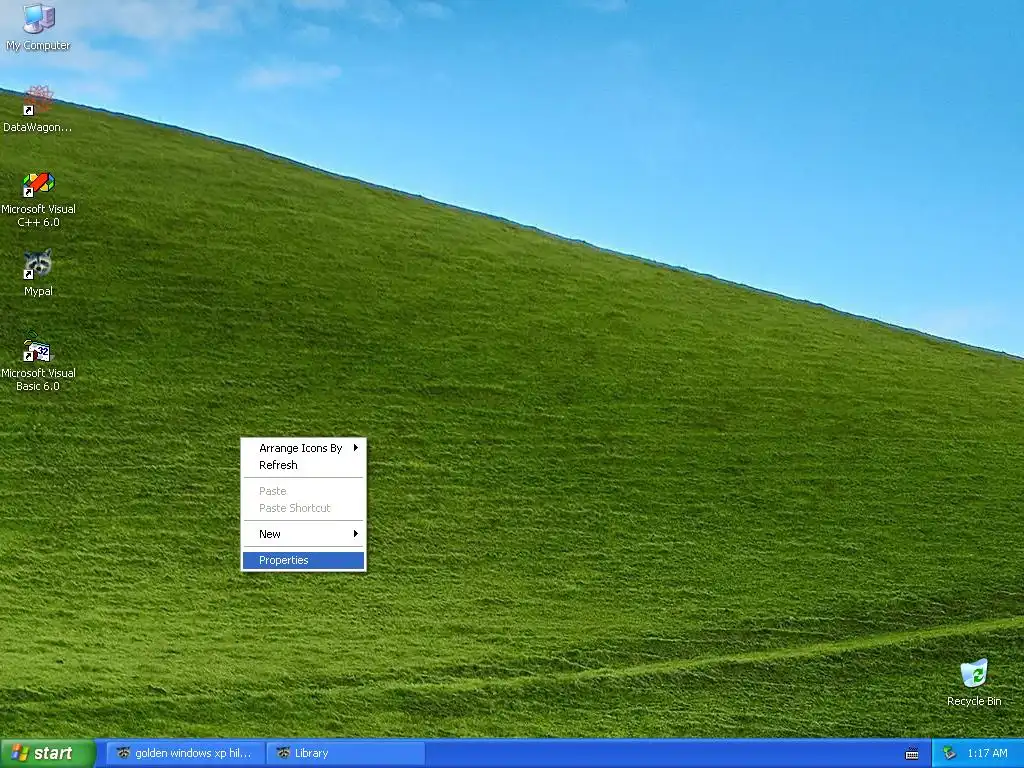Screen dimensions: 1024x768
Task: Open the New context menu entry
Action: coord(303,534)
